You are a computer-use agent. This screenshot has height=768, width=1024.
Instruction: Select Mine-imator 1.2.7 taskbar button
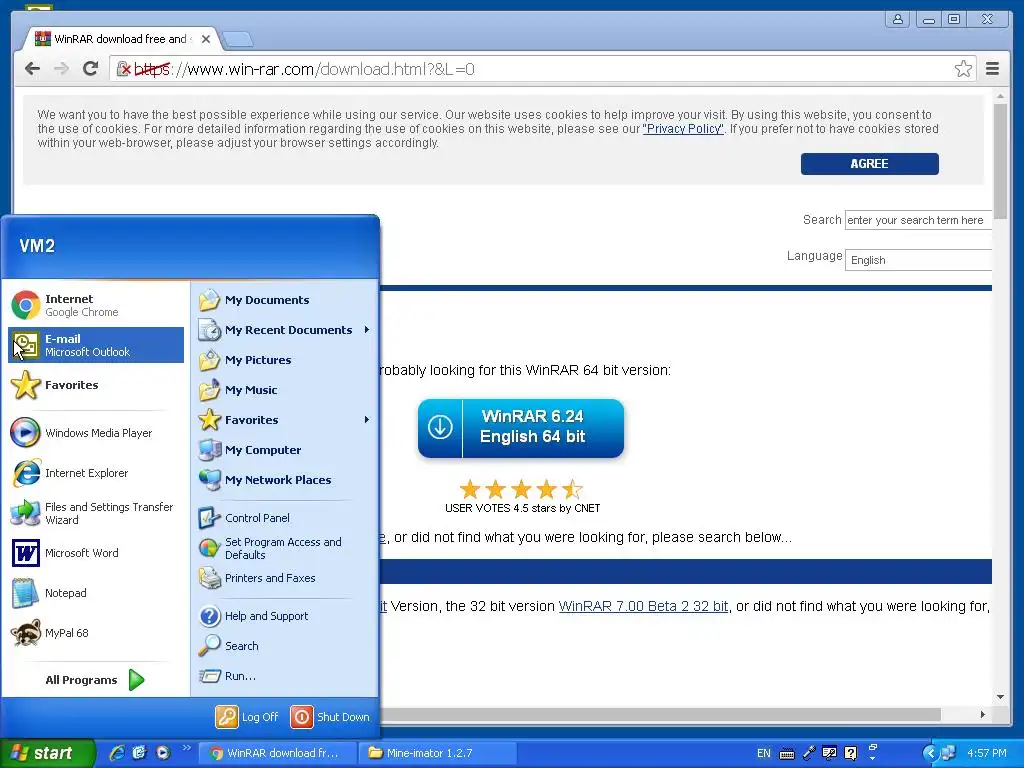coord(438,753)
